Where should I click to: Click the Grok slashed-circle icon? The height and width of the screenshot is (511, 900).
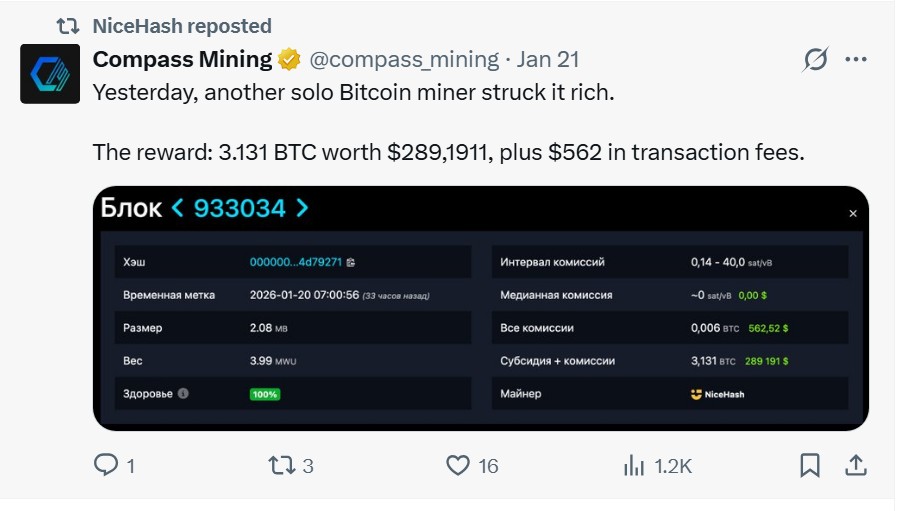click(x=815, y=60)
